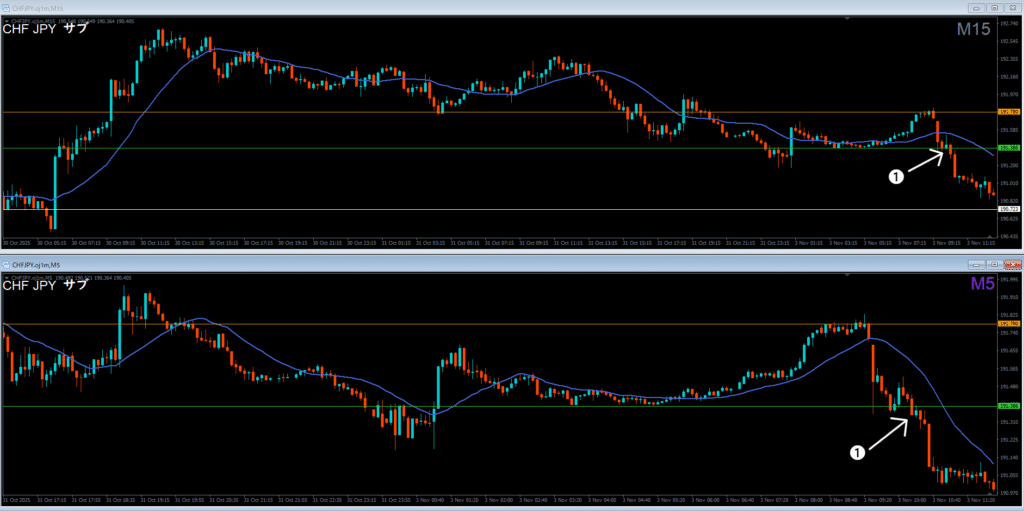Click circled number 1 marker on M15 chart
Image resolution: width=1024 pixels, height=511 pixels.
point(896,176)
